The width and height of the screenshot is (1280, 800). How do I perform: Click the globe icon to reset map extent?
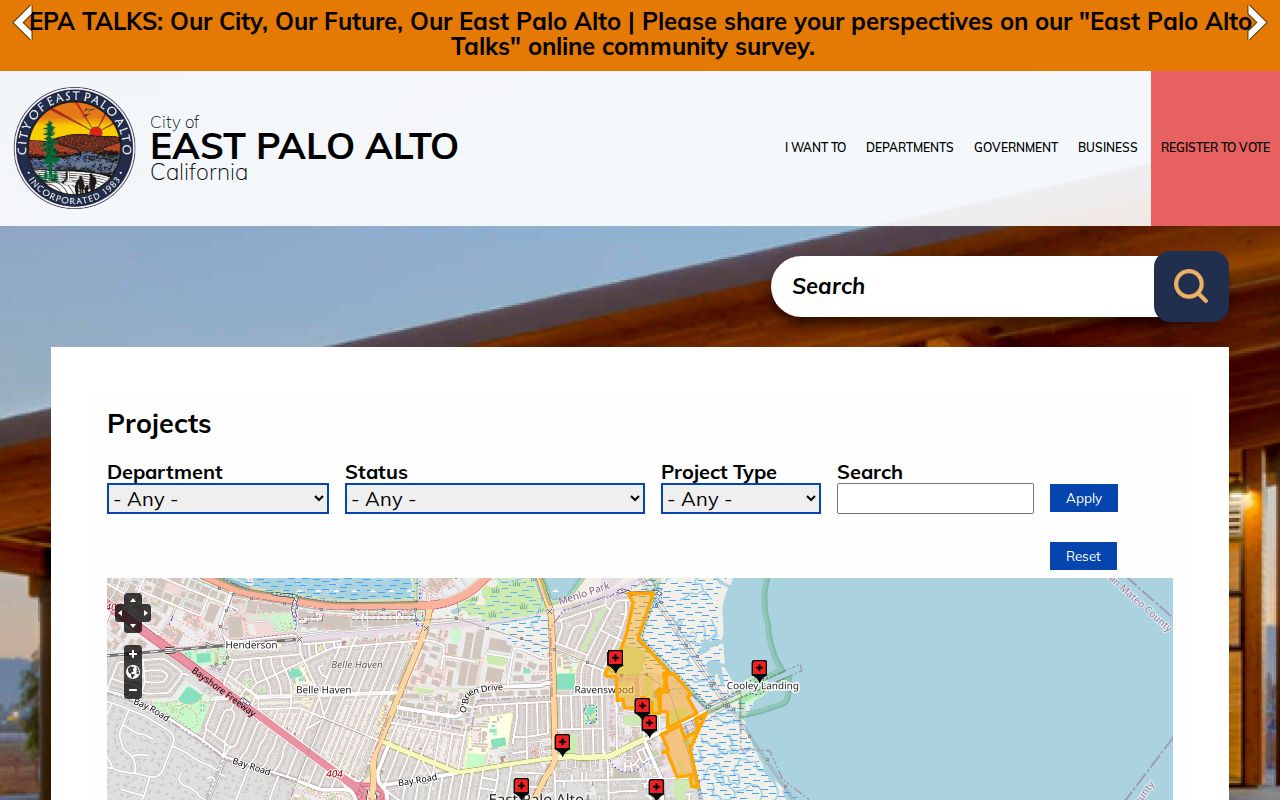tap(133, 672)
